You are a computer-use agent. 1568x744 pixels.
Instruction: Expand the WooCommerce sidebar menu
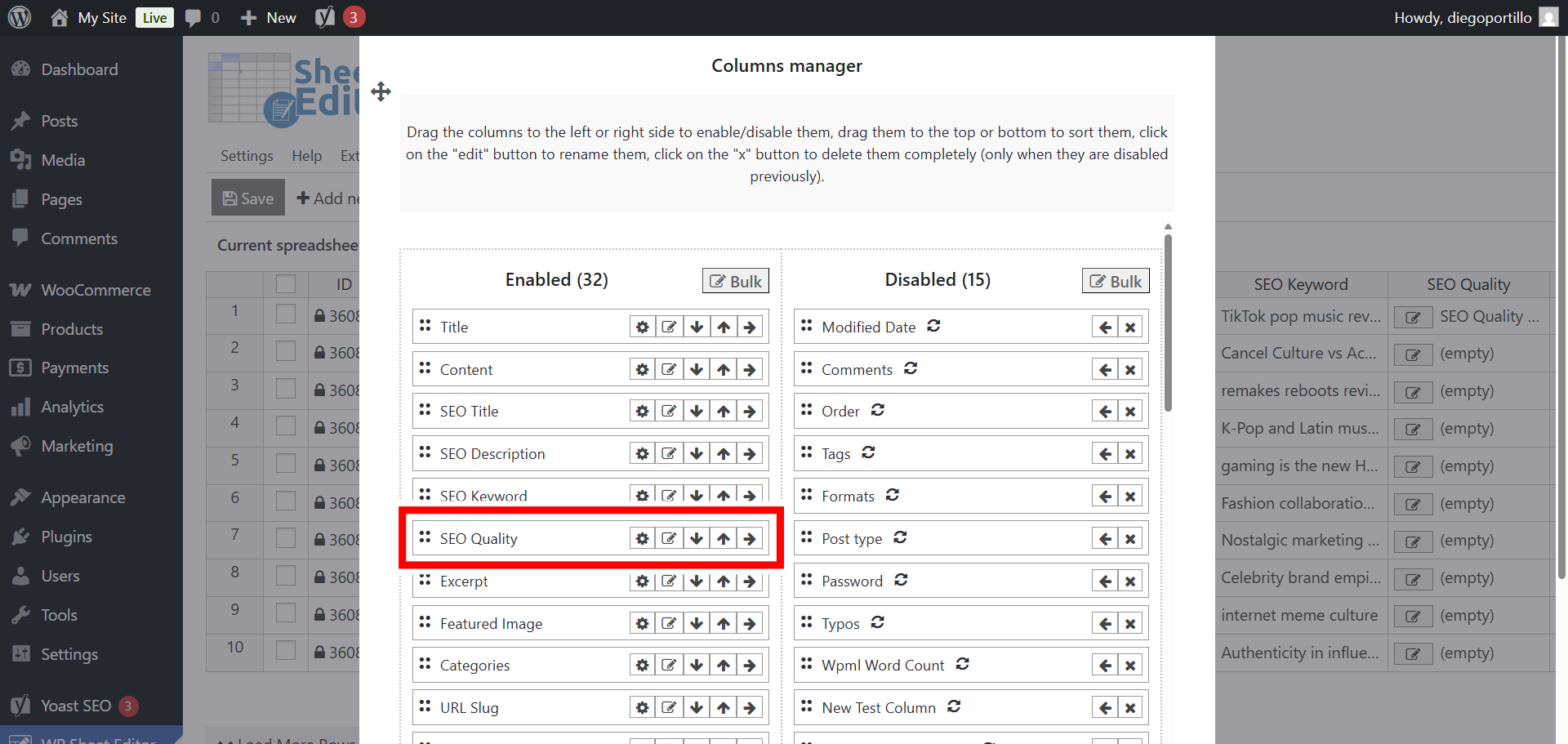pyautogui.click(x=95, y=290)
